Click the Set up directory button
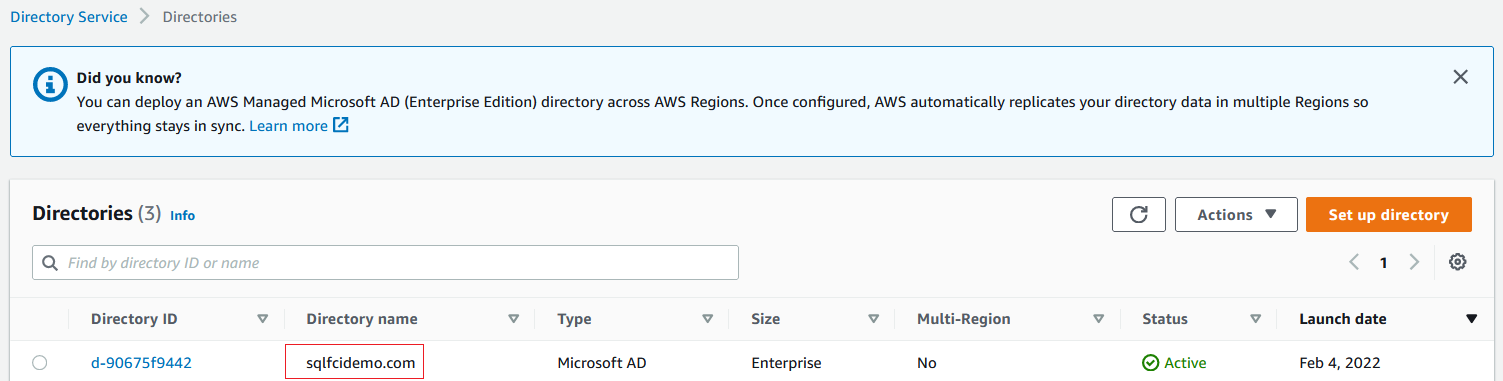The height and width of the screenshot is (381, 1503). click(1388, 215)
